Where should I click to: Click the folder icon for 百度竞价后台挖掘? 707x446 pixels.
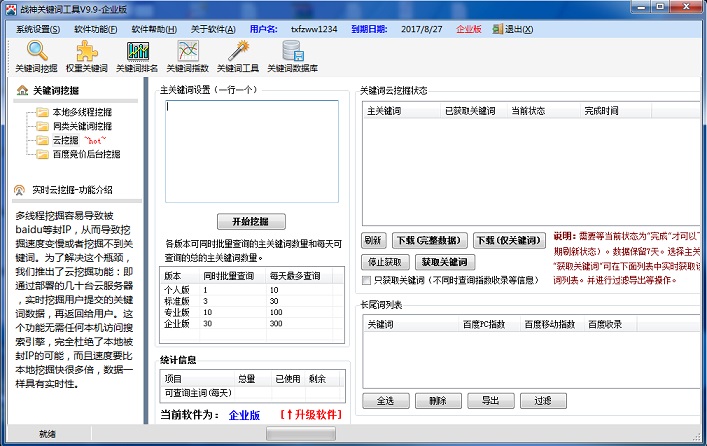tap(42, 154)
